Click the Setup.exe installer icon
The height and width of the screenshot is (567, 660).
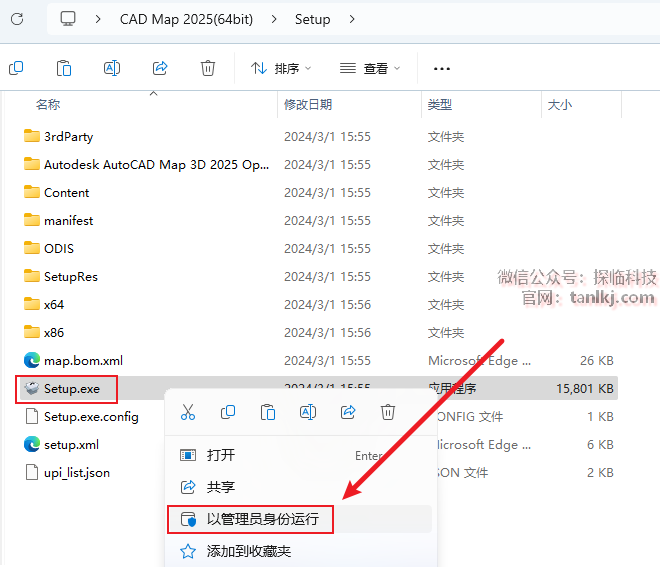[x=32, y=388]
